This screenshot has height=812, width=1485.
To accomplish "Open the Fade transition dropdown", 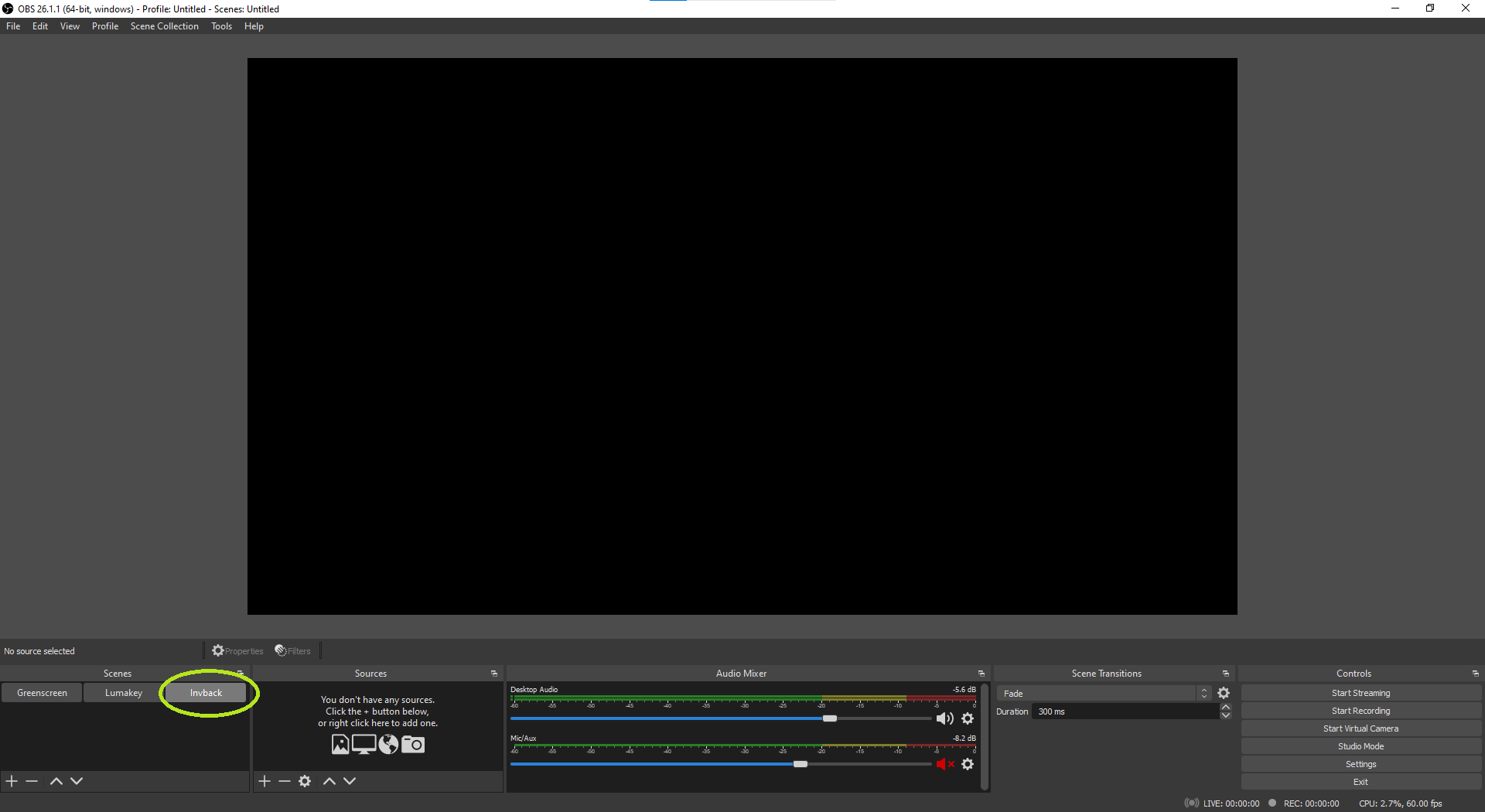I will 1104,693.
